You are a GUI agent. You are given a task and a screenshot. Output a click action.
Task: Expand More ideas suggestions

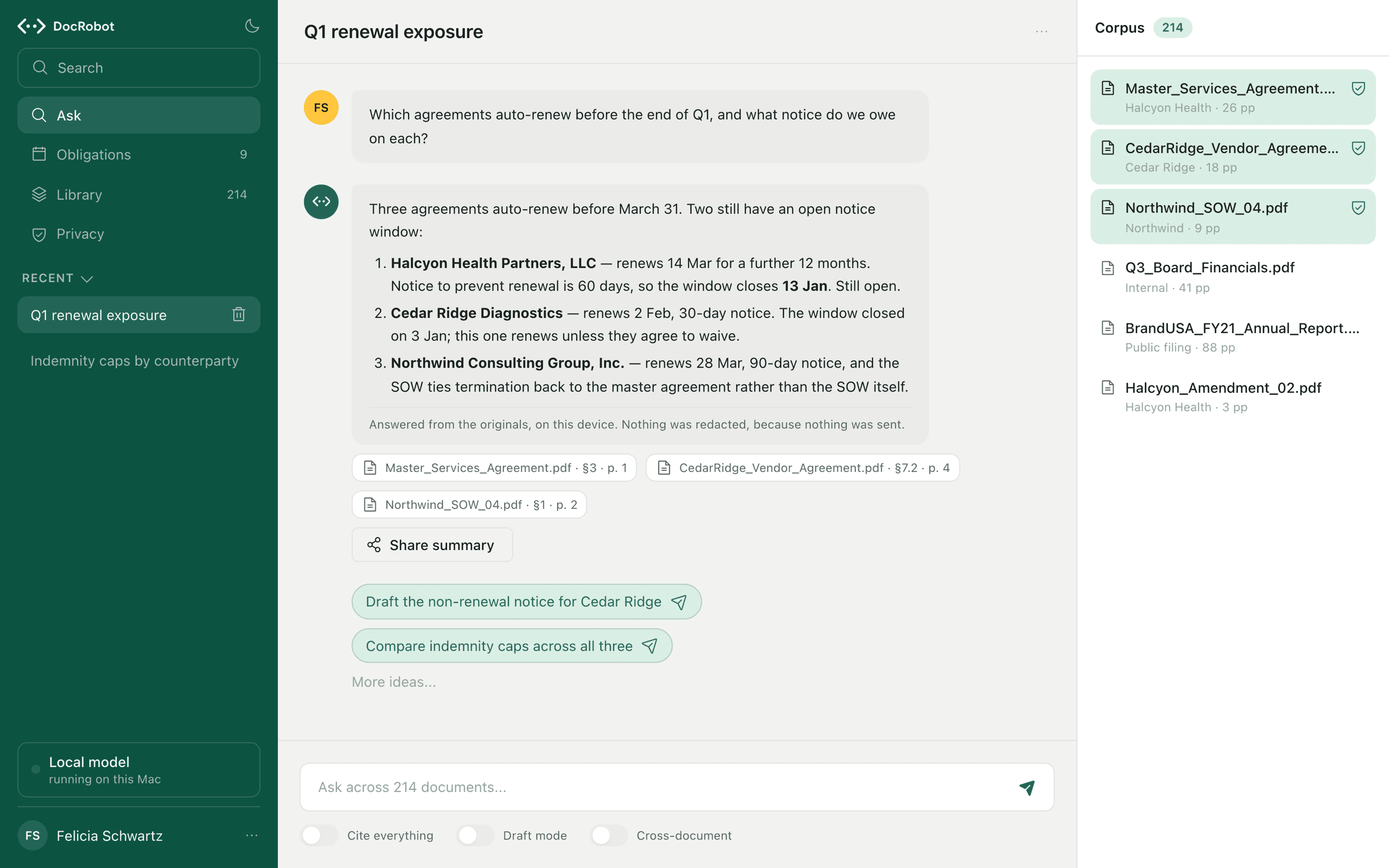(x=394, y=682)
